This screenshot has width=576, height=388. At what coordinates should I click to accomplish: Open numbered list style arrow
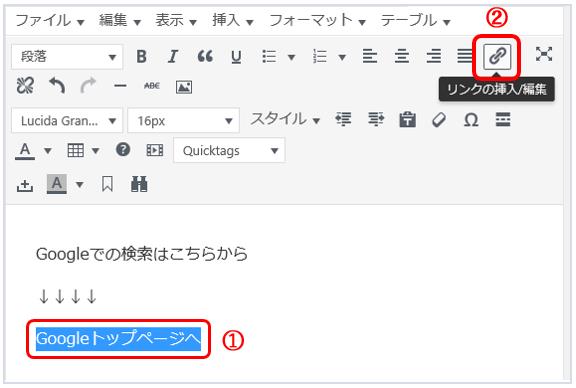point(342,57)
